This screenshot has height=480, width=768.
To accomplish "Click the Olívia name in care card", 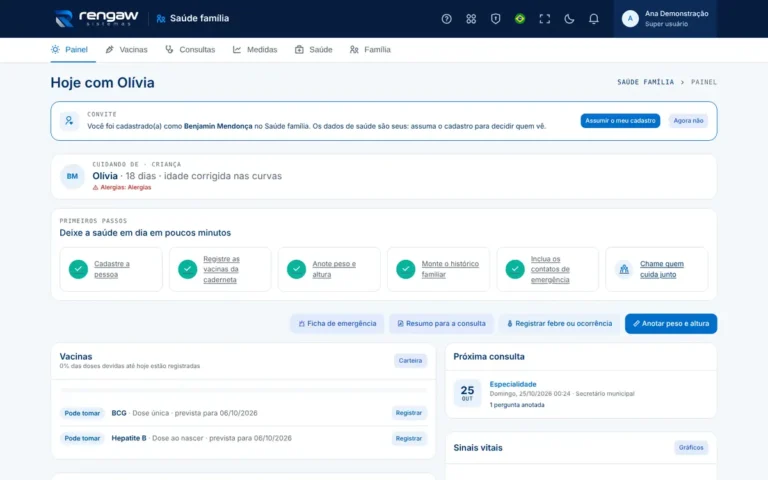I will 105,176.
